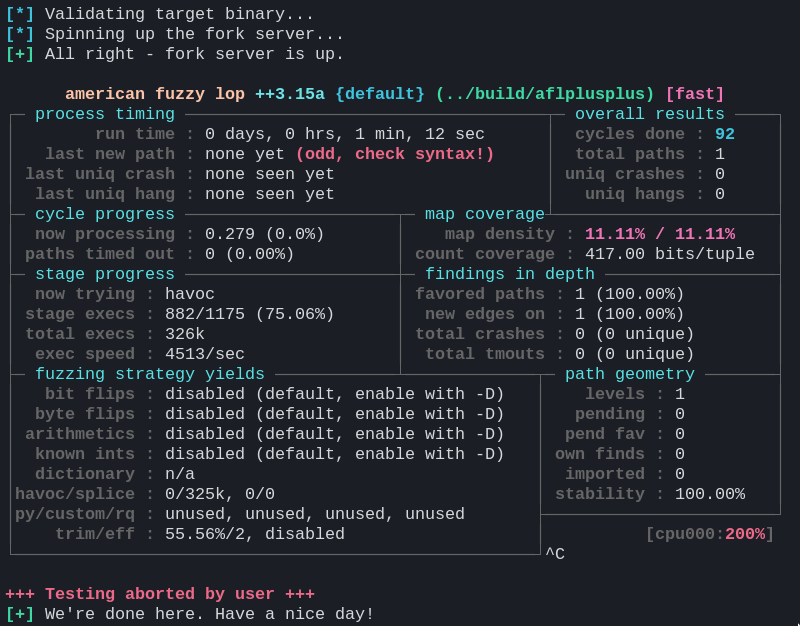Click total execs value '326k'

[185, 334]
